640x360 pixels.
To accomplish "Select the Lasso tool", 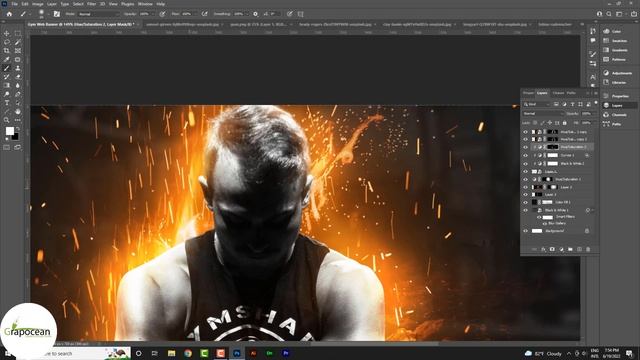I will point(7,42).
